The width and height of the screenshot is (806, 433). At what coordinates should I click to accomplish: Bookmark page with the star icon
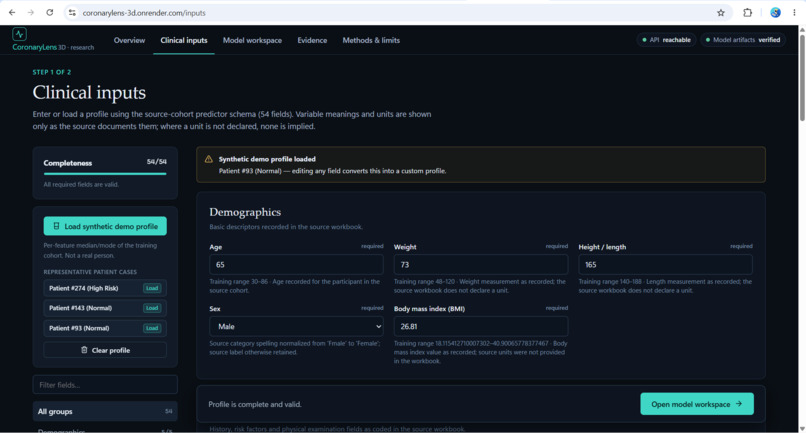(x=721, y=13)
